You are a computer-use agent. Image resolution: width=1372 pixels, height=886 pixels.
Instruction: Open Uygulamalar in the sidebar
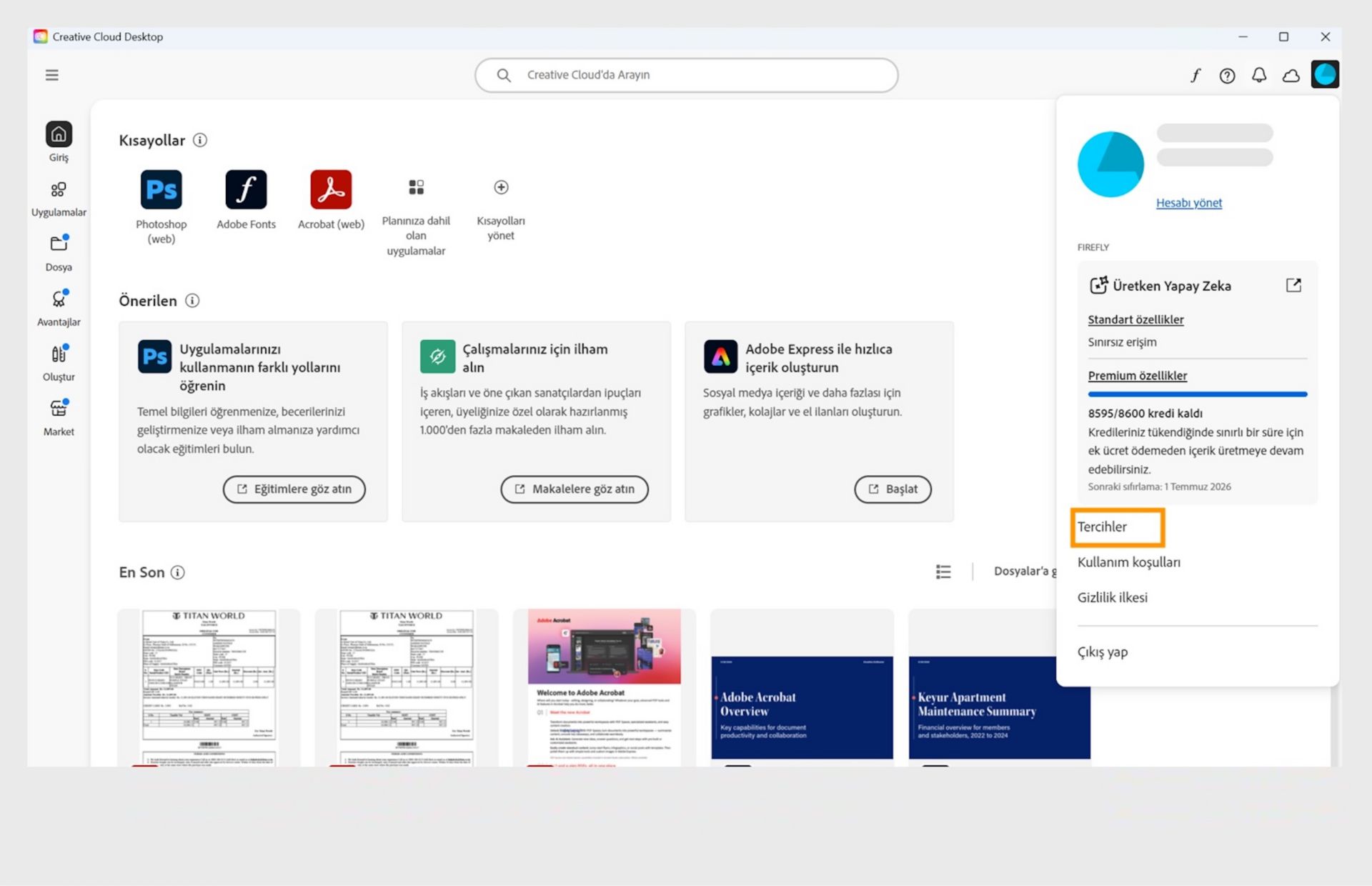click(x=59, y=199)
